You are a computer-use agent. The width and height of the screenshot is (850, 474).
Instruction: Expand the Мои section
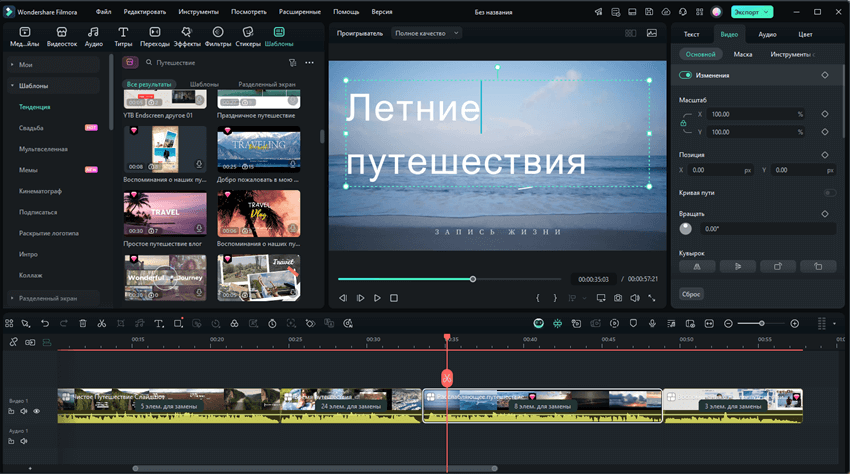tap(53, 65)
